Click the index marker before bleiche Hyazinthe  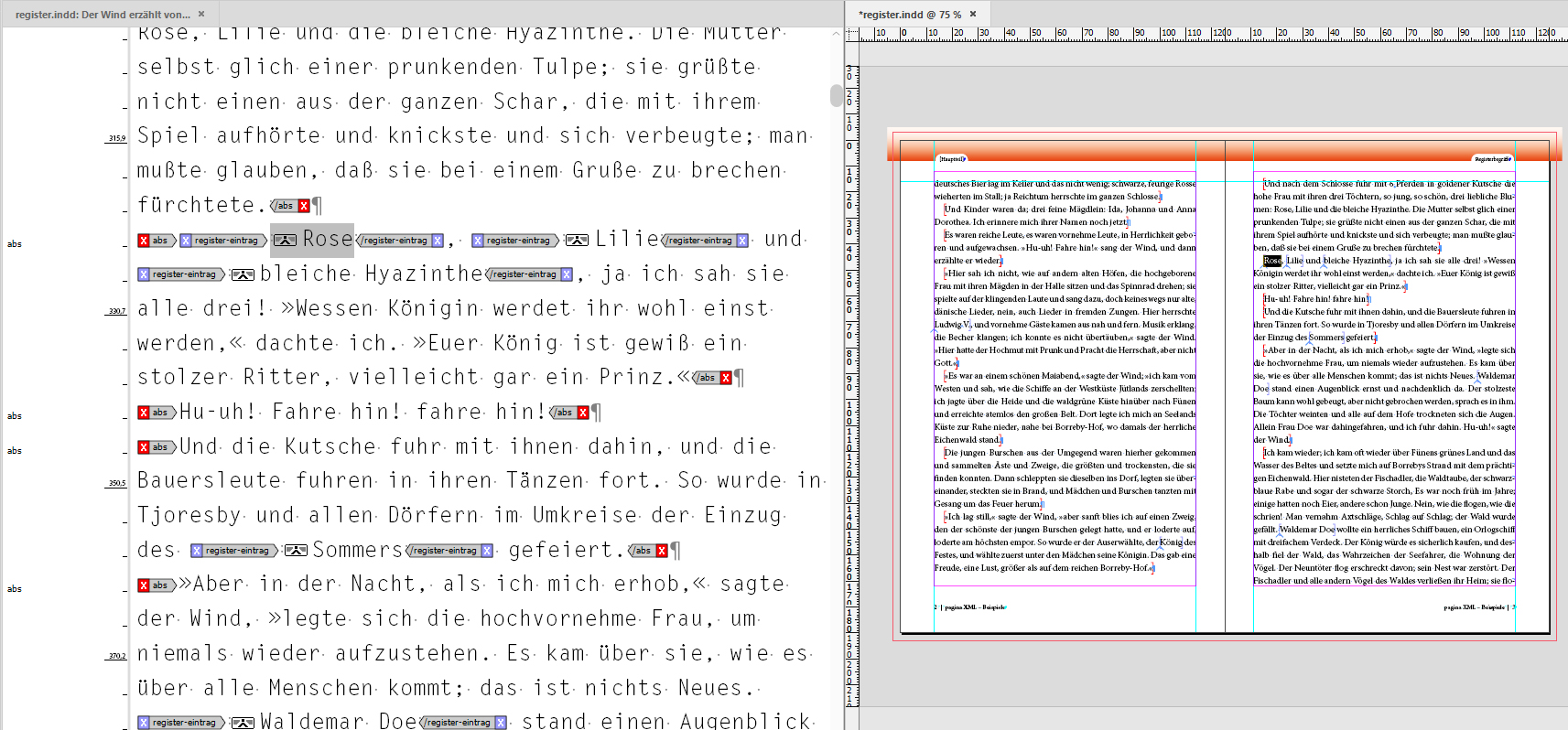[x=243, y=274]
